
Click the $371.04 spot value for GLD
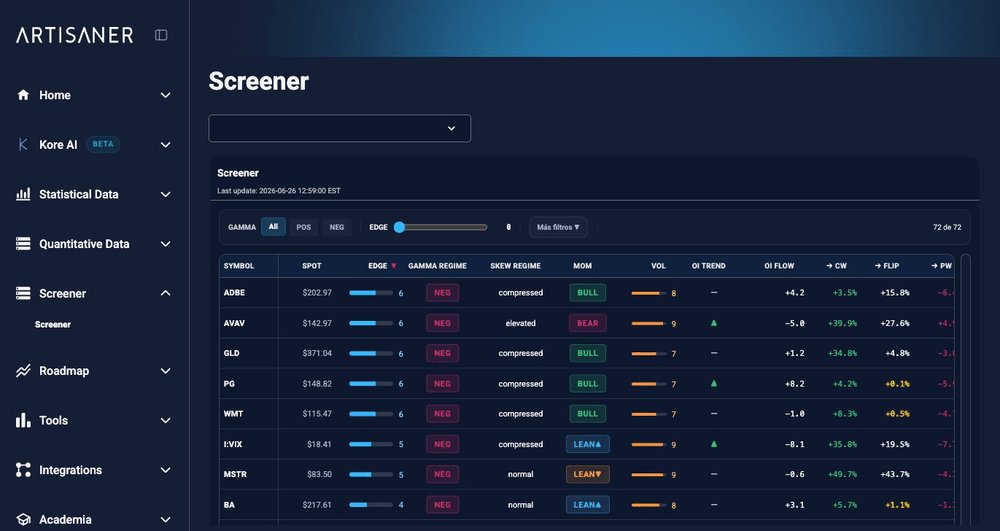coord(317,353)
